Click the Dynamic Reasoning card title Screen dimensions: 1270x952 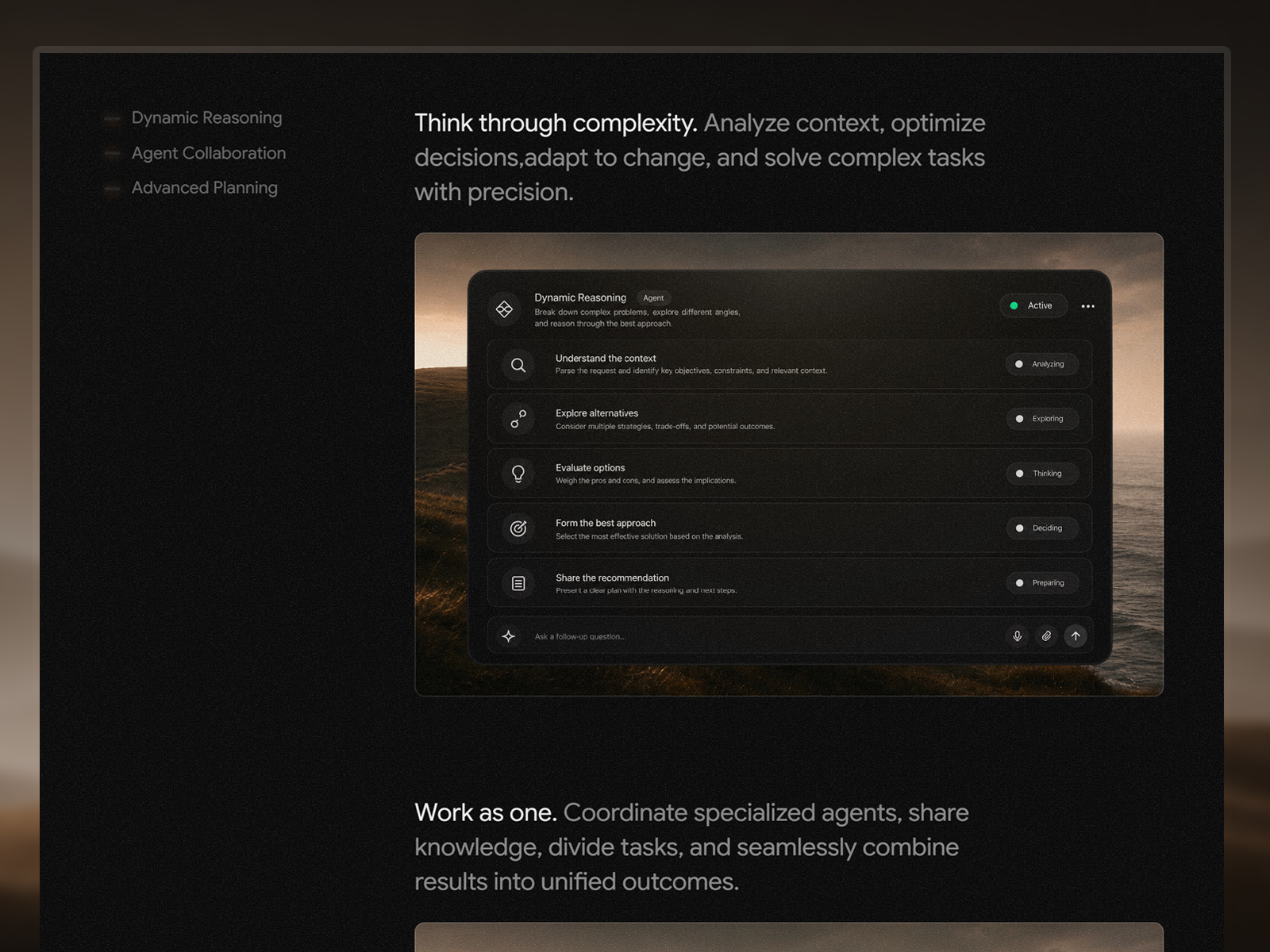[580, 297]
